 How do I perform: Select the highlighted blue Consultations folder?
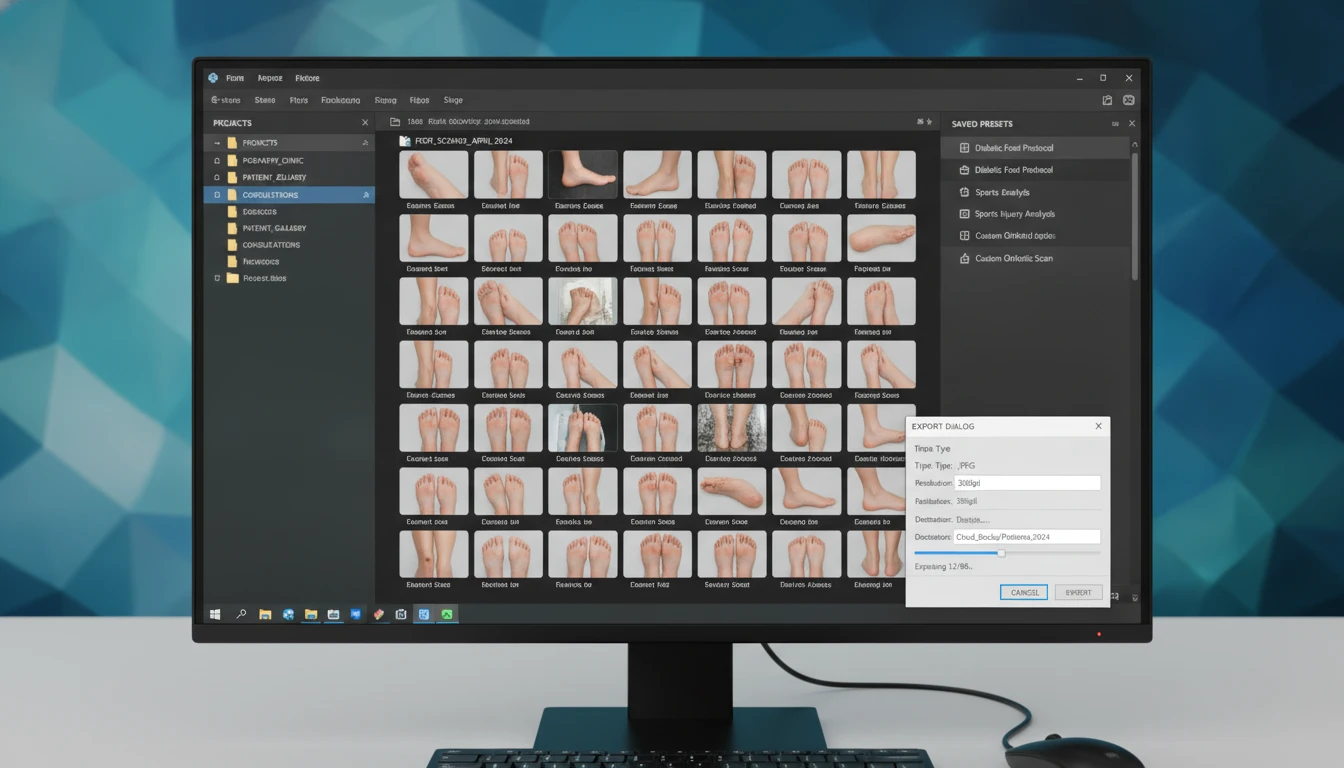pos(289,195)
